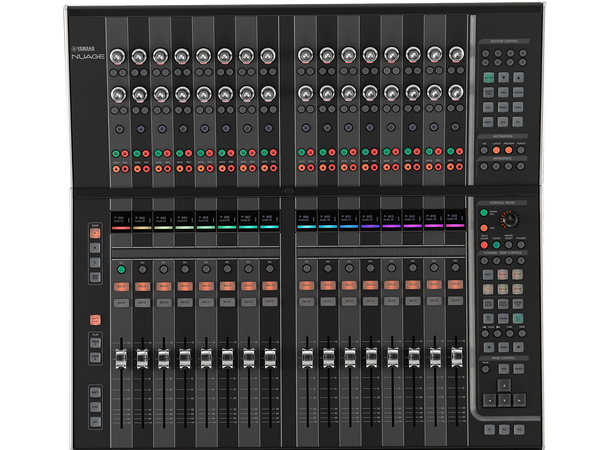
Task: Select DAW B button on left panel
Action: (95, 248)
